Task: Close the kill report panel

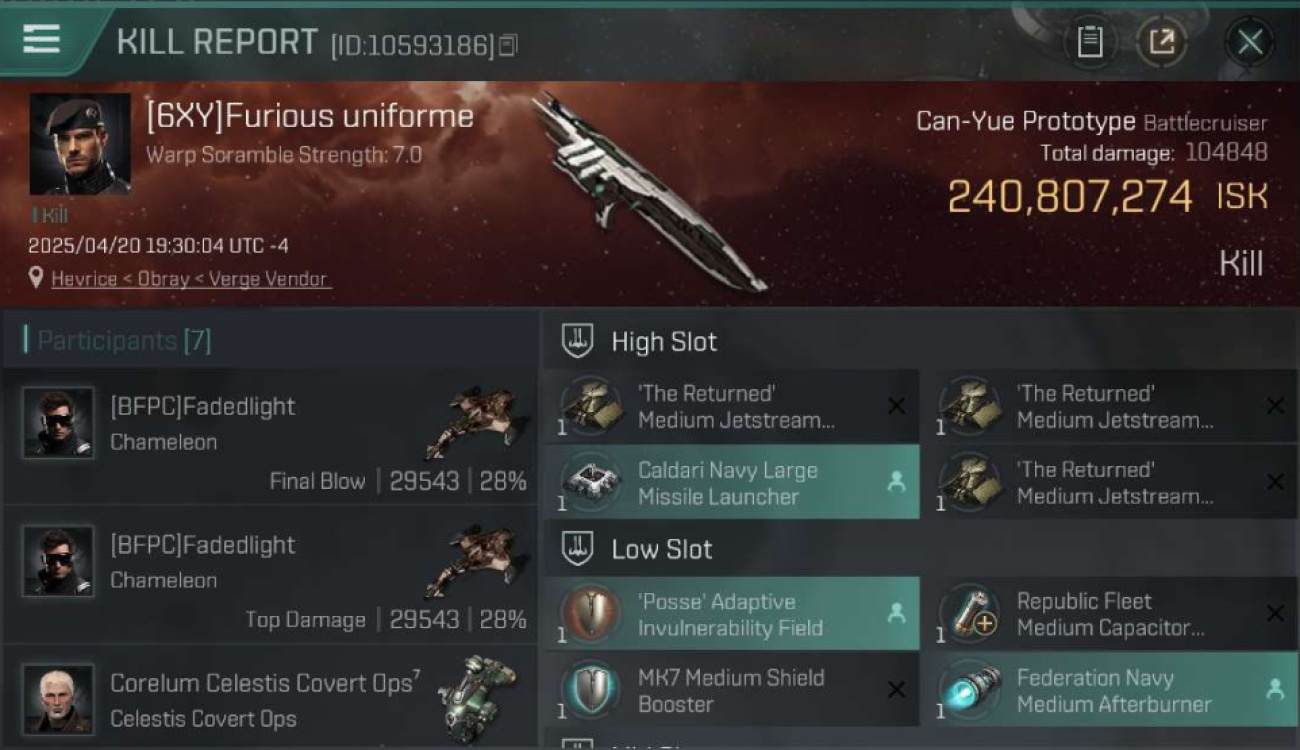Action: pyautogui.click(x=1250, y=42)
